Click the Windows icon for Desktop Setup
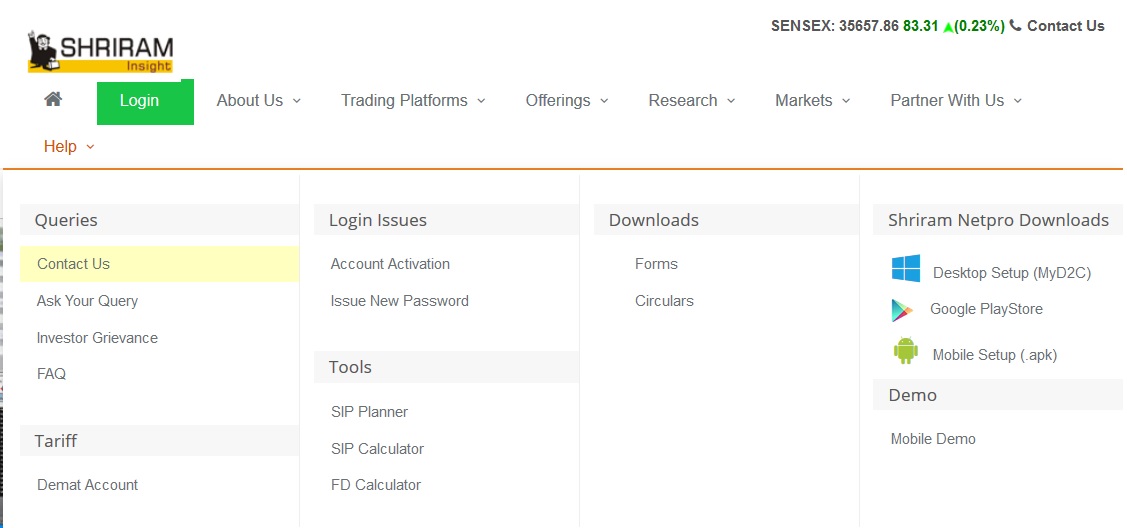 click(906, 268)
